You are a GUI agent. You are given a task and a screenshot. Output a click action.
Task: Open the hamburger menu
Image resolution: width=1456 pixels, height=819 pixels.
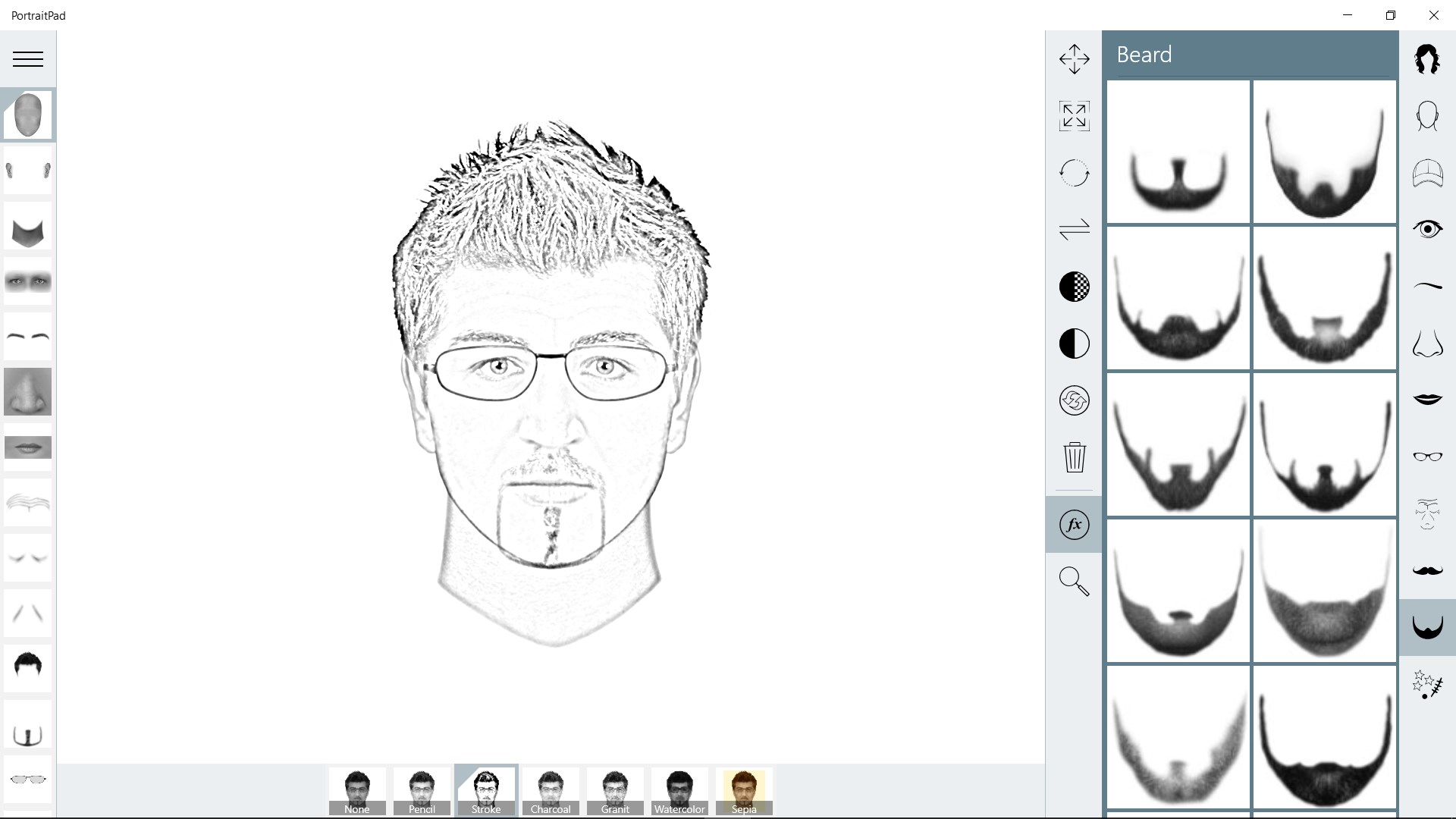pyautogui.click(x=28, y=59)
